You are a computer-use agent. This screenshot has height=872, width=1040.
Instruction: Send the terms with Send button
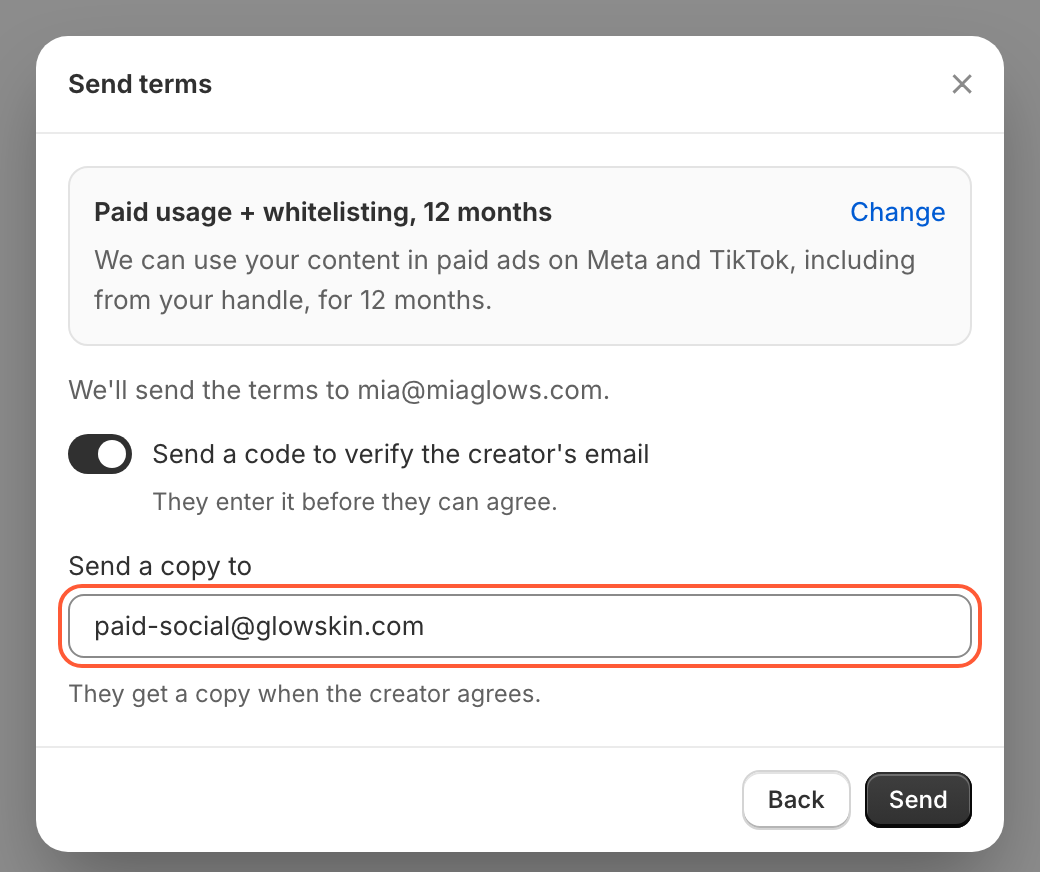[x=918, y=800]
